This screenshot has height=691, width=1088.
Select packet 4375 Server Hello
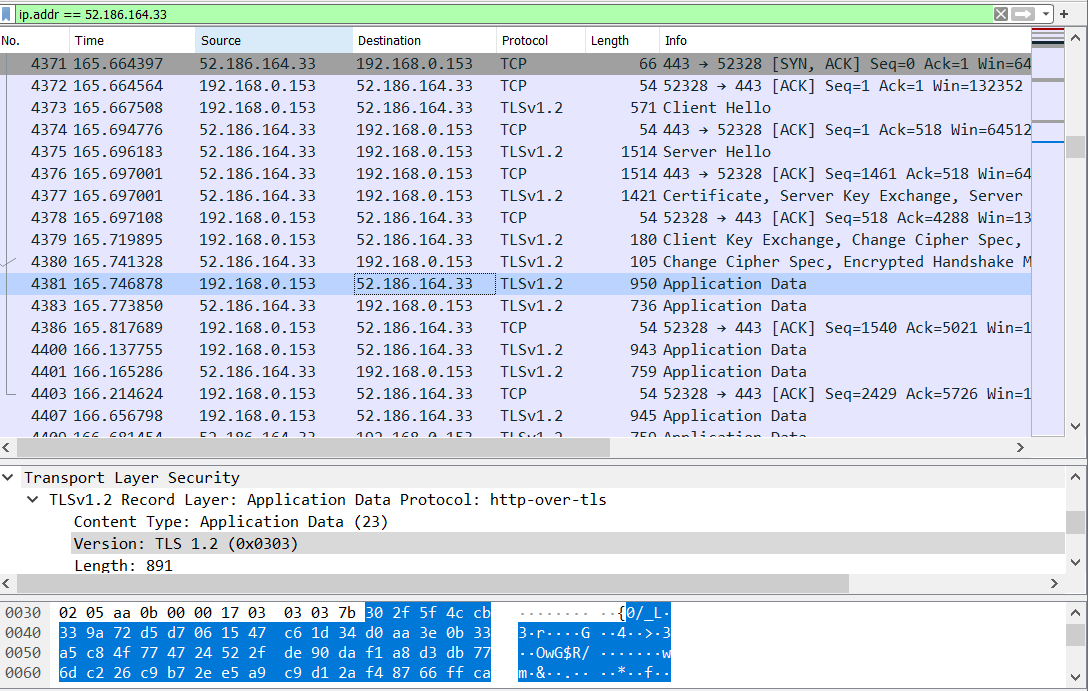[x=516, y=151]
